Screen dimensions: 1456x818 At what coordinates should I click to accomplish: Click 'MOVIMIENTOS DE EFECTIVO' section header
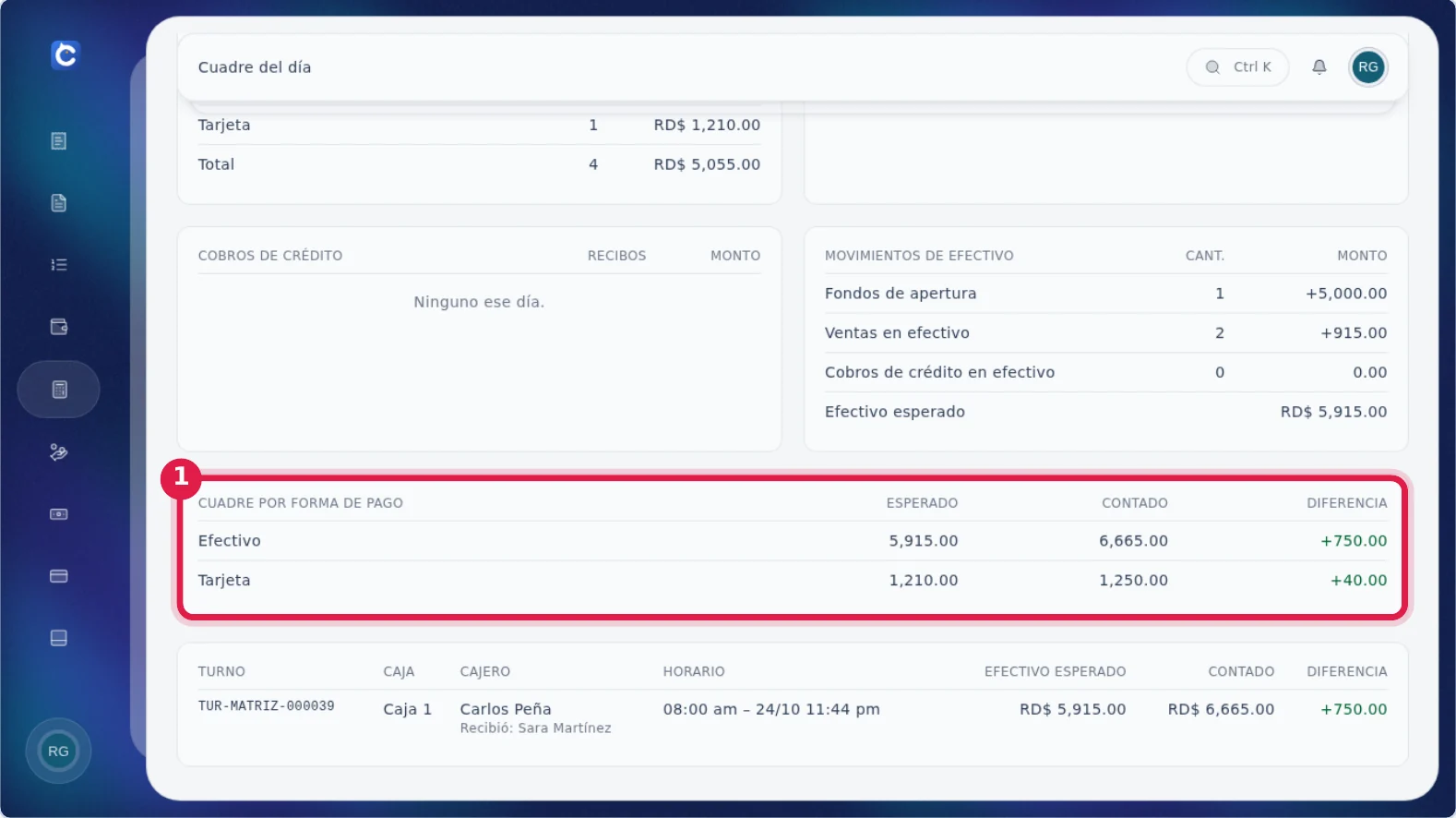pyautogui.click(x=919, y=256)
